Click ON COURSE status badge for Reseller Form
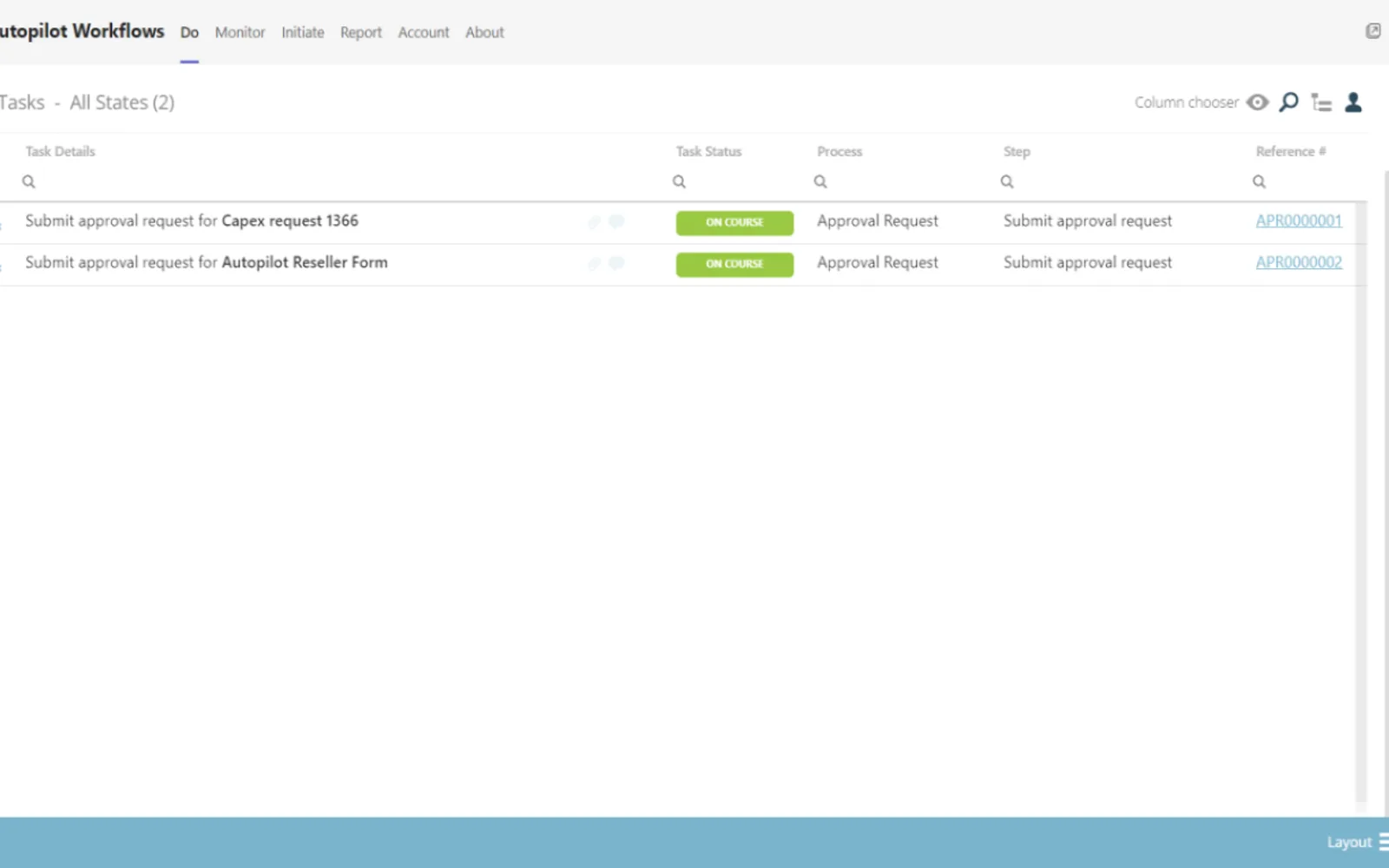 click(x=734, y=264)
